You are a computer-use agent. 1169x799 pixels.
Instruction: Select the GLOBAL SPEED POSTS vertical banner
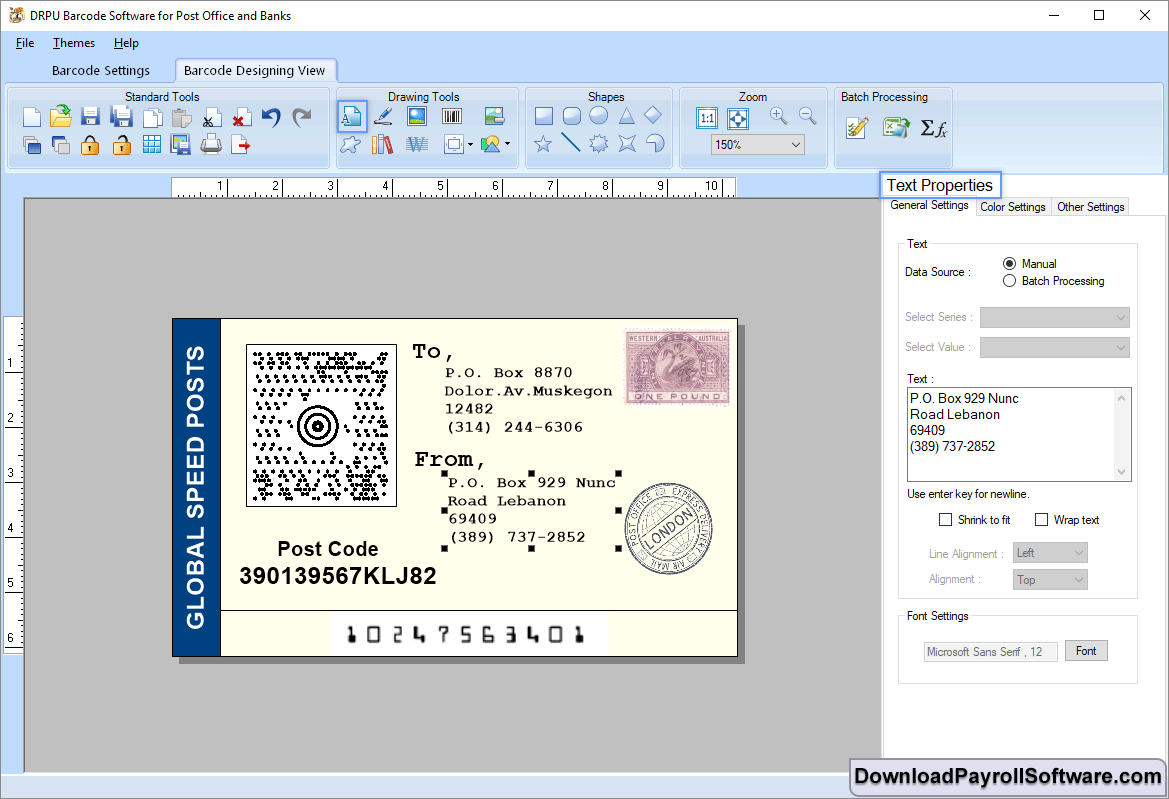pyautogui.click(x=196, y=487)
